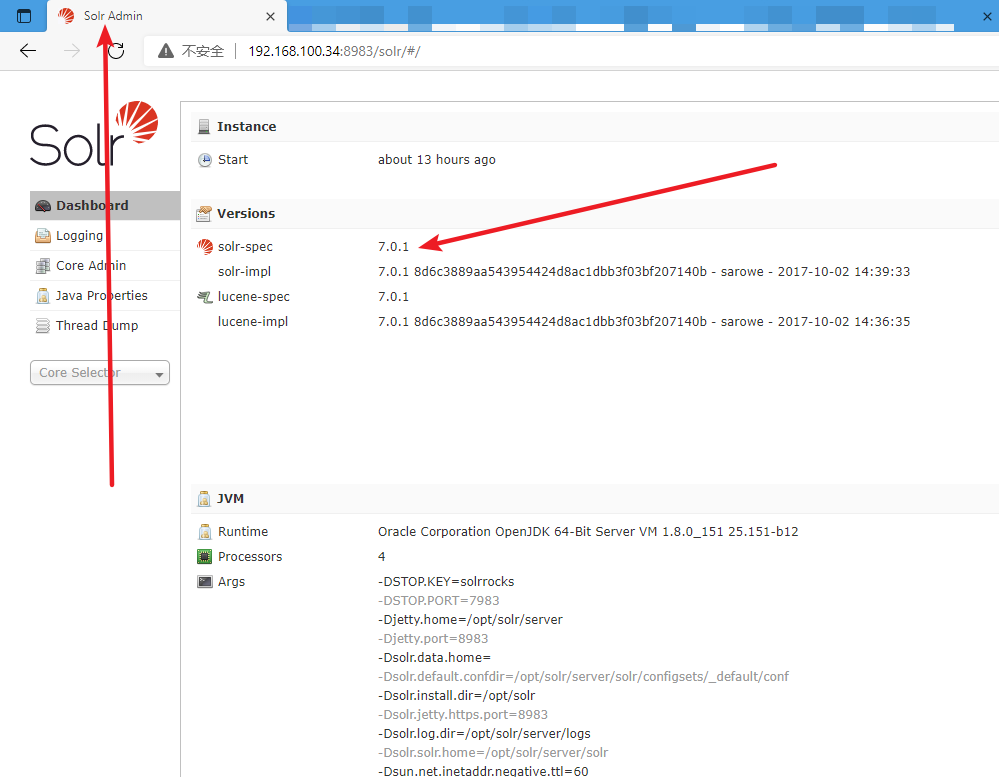Click the Logging inbox icon
The width and height of the screenshot is (999, 777).
coord(41,235)
